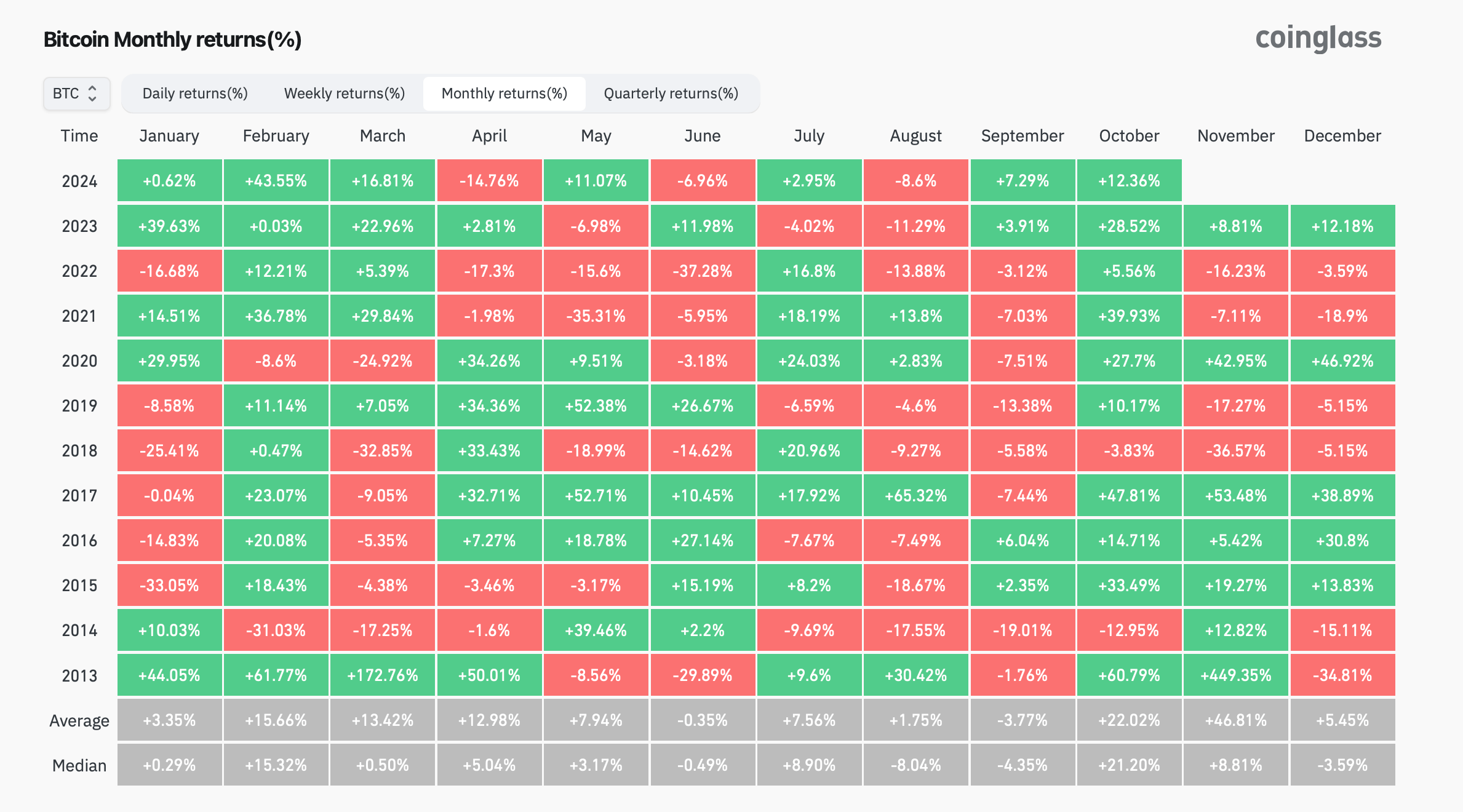The width and height of the screenshot is (1463, 812).
Task: Select the 2020 row label
Action: click(x=79, y=361)
